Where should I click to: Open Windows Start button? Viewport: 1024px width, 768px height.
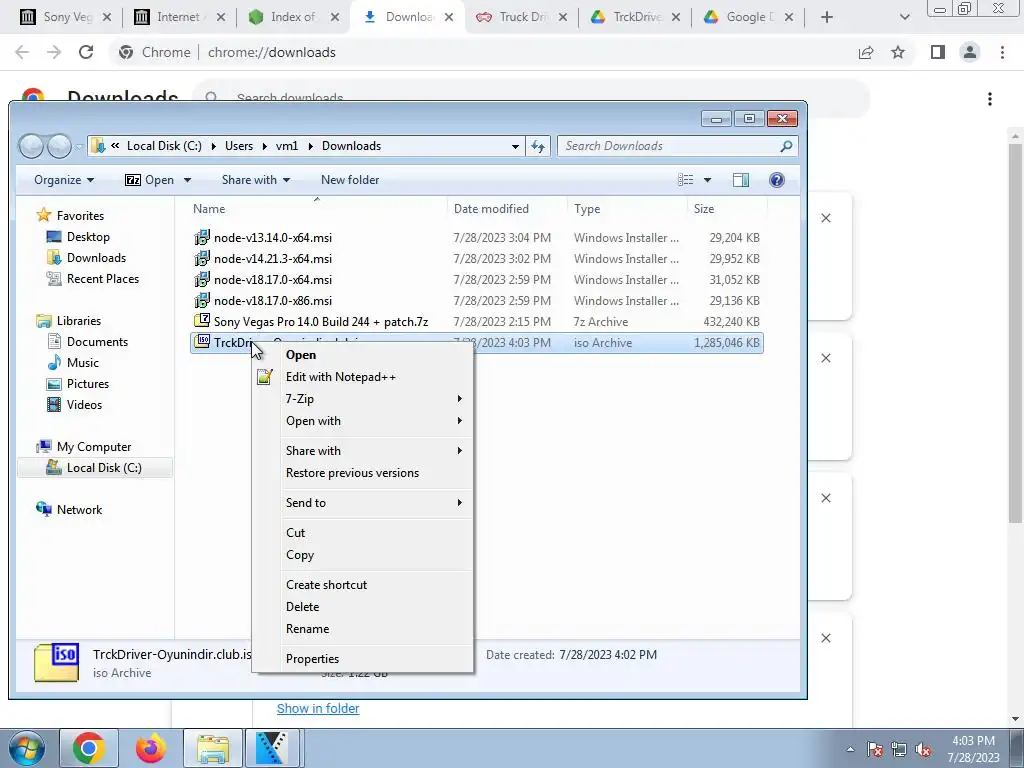pos(27,748)
